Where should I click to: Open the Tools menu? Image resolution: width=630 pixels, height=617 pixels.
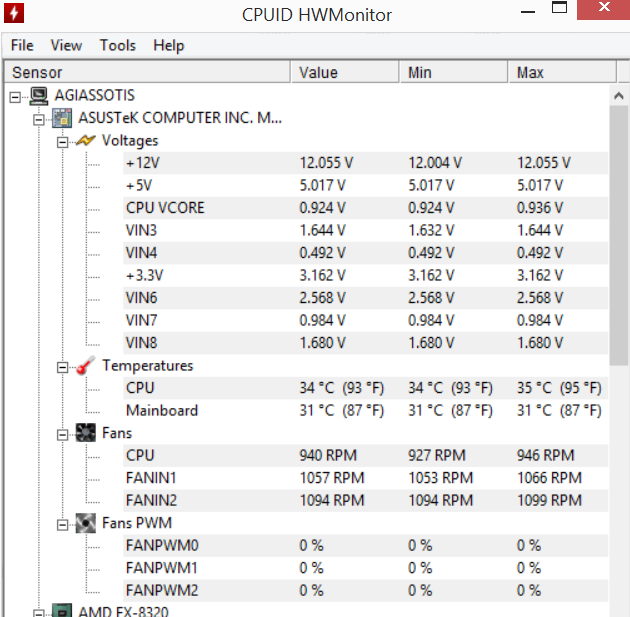coord(118,45)
